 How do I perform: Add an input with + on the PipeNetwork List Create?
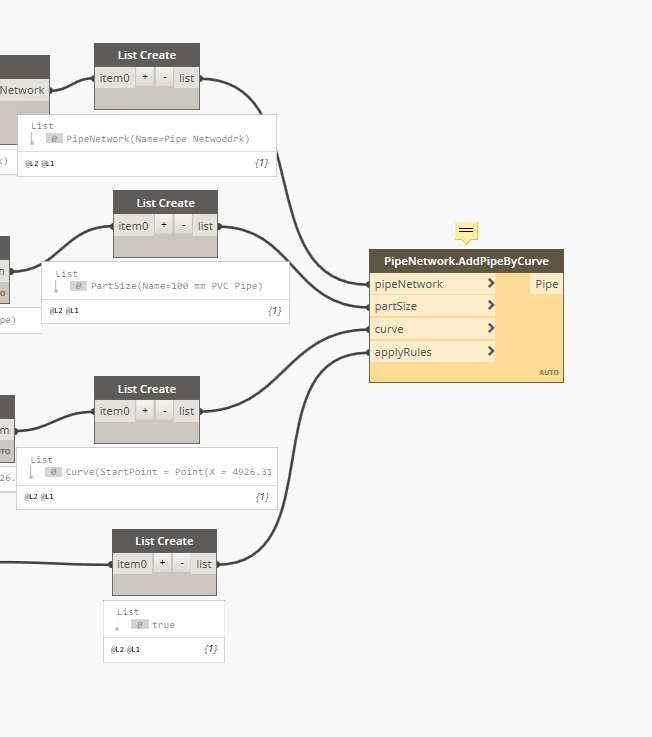(x=145, y=78)
